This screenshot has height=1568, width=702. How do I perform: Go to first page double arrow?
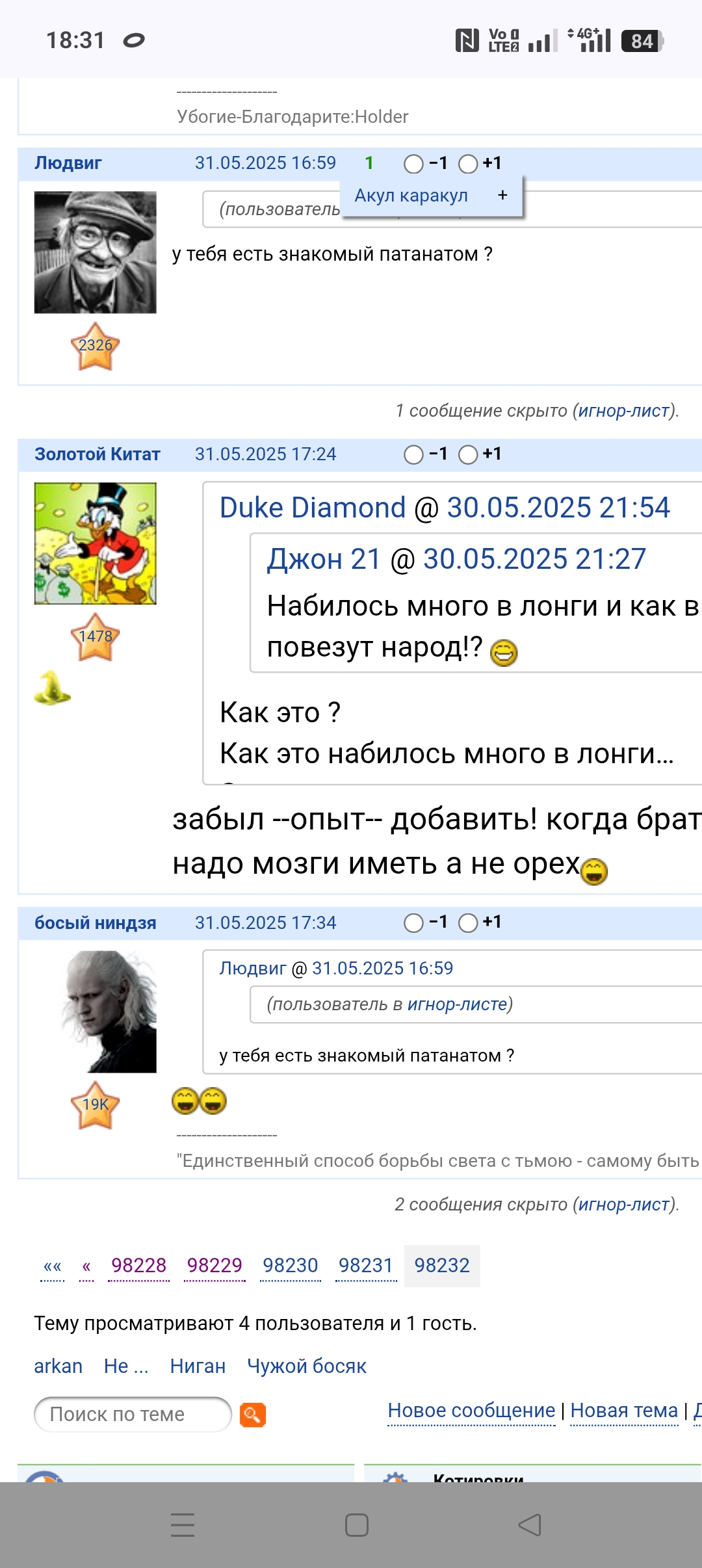[x=53, y=1266]
